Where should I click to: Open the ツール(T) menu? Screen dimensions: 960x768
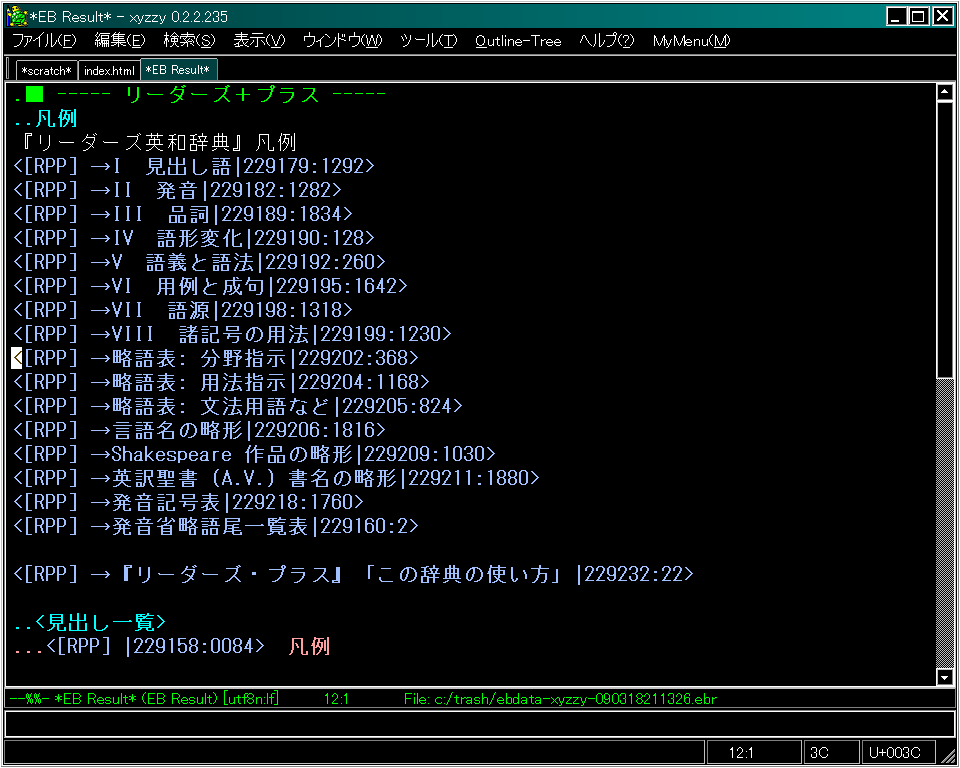pyautogui.click(x=429, y=41)
